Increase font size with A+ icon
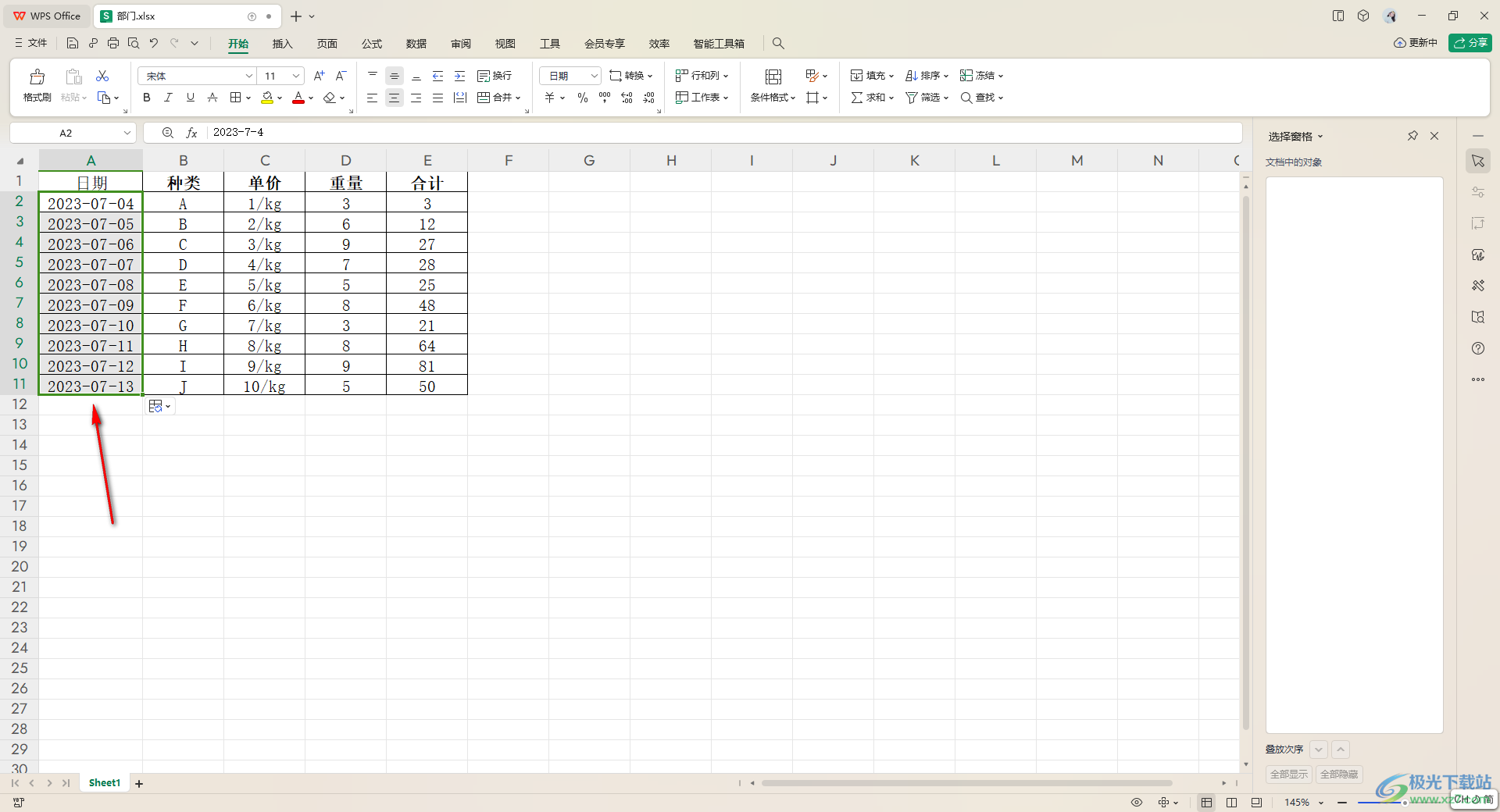The width and height of the screenshot is (1500, 812). click(x=319, y=76)
